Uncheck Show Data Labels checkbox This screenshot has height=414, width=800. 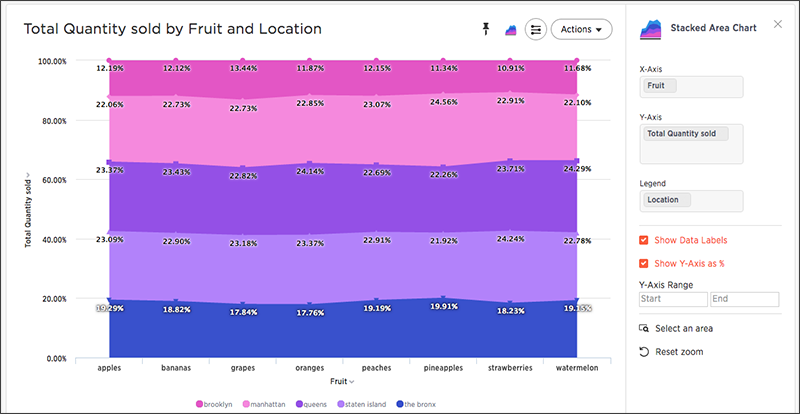pyautogui.click(x=644, y=240)
